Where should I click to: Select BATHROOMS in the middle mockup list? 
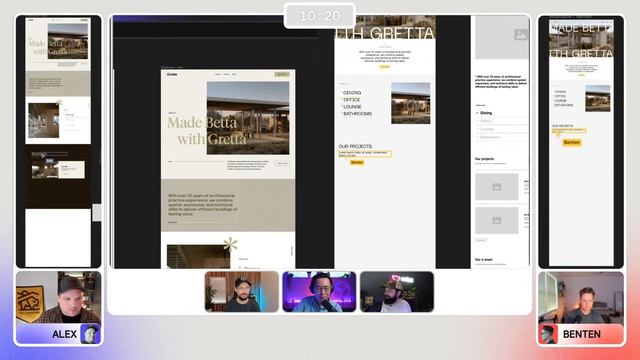pyautogui.click(x=357, y=113)
